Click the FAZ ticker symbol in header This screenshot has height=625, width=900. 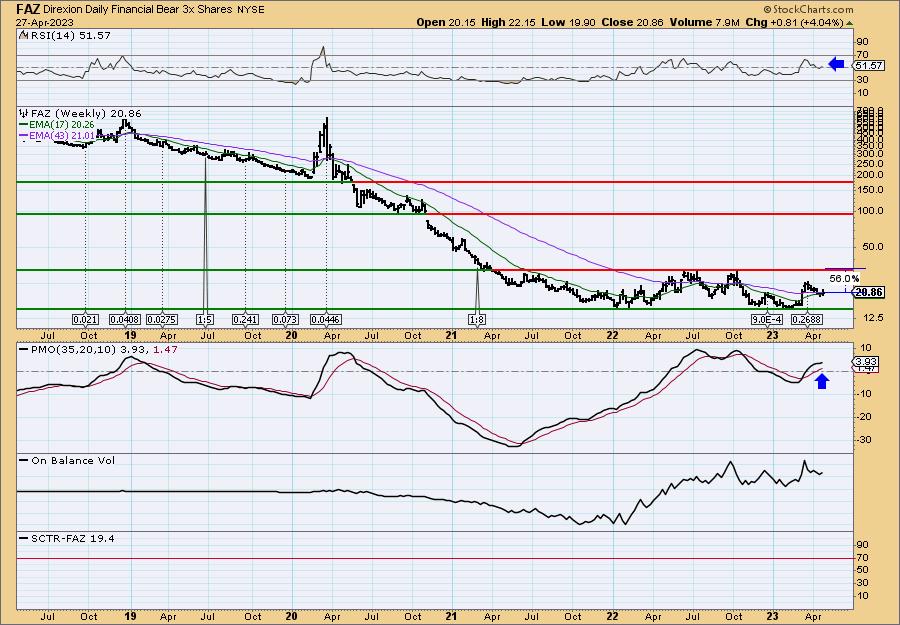click(28, 9)
